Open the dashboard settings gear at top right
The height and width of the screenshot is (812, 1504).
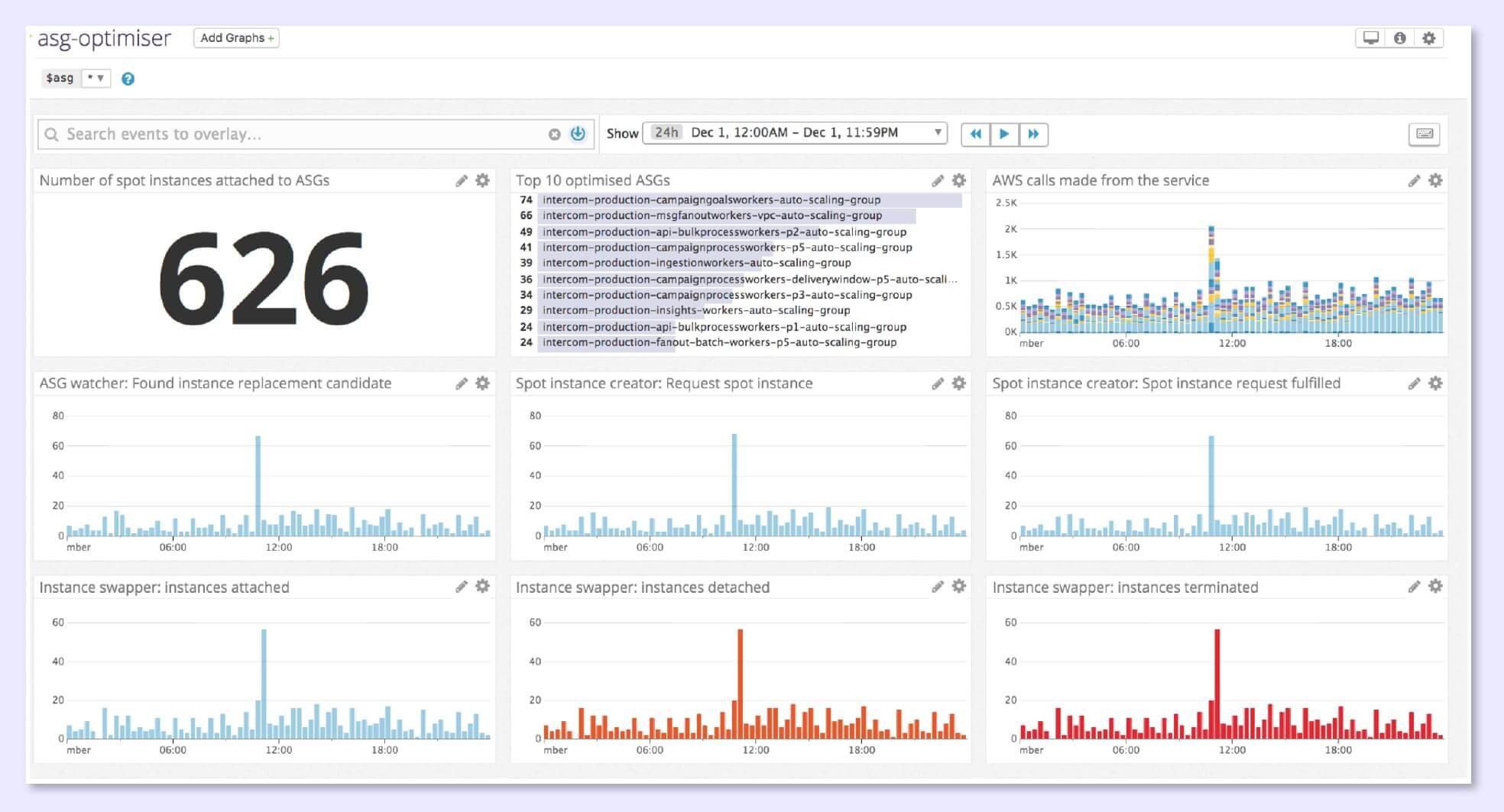[x=1429, y=38]
